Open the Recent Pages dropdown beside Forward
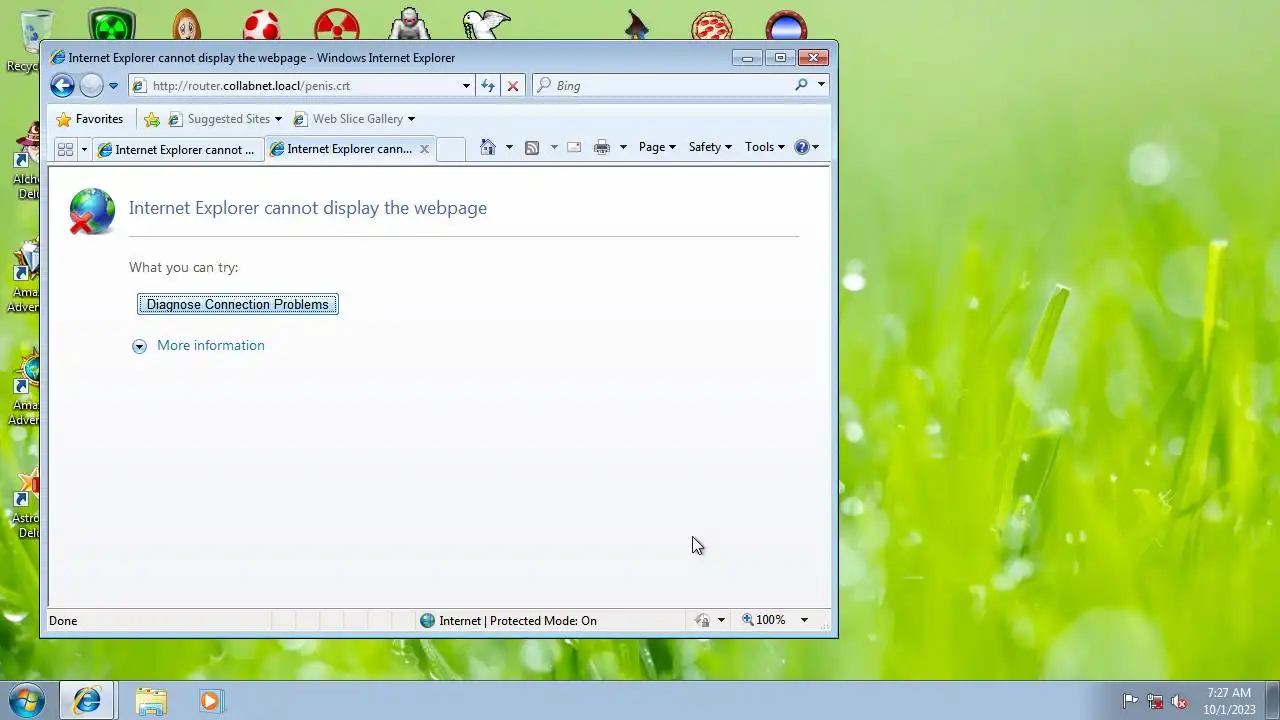Screen dimensions: 1280x720 (113, 86)
